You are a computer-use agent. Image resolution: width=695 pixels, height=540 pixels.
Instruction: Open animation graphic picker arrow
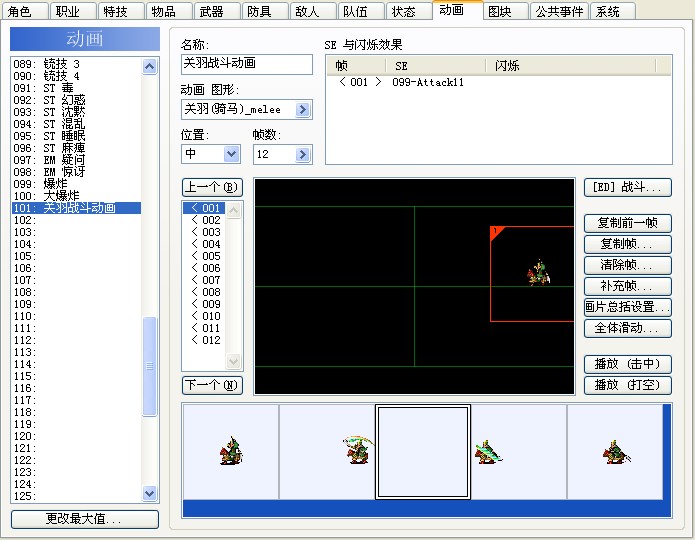coord(302,110)
